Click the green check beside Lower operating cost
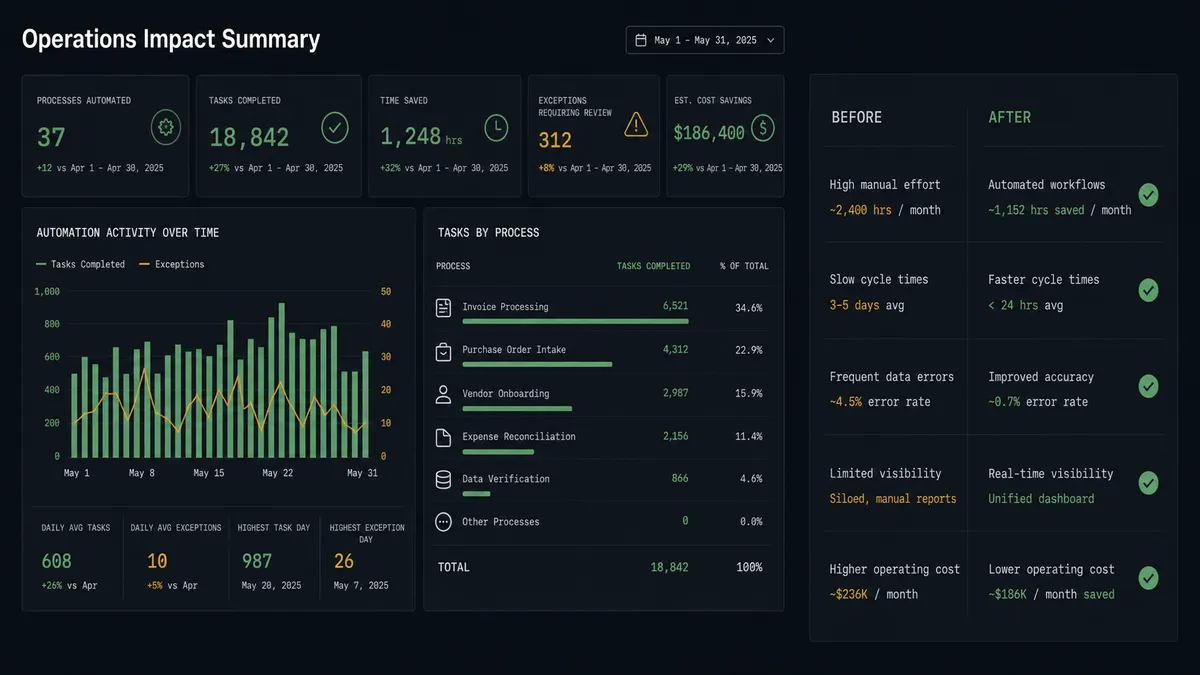Viewport: 1200px width, 675px height. pos(1149,578)
